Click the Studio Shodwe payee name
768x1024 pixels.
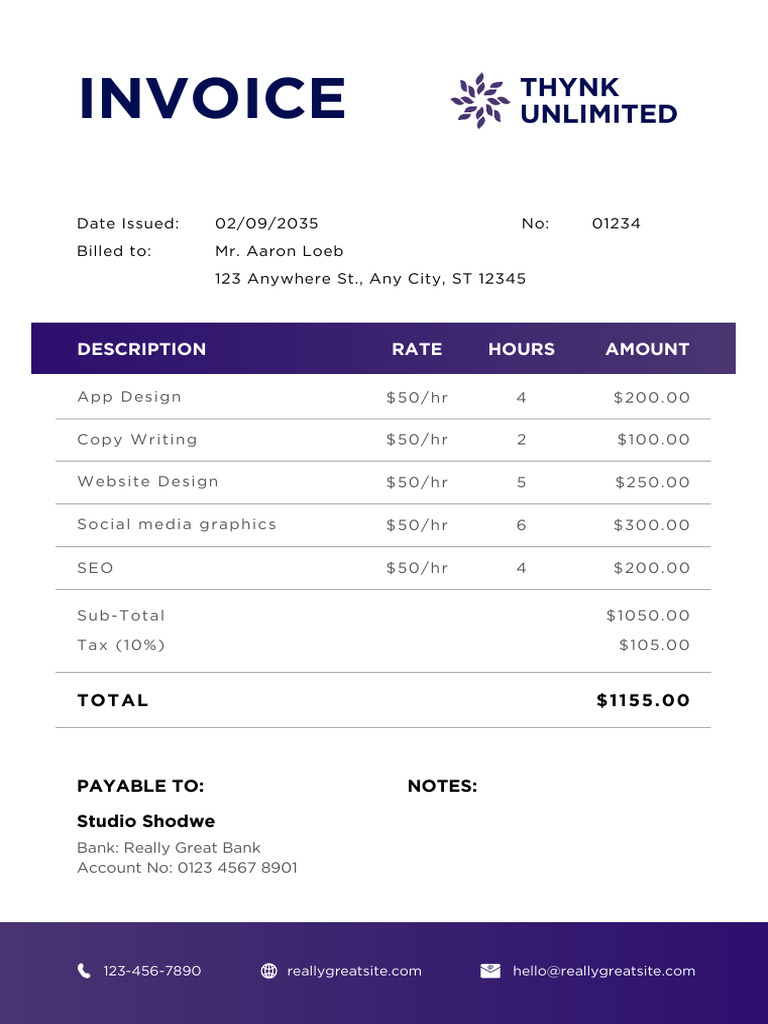146,821
